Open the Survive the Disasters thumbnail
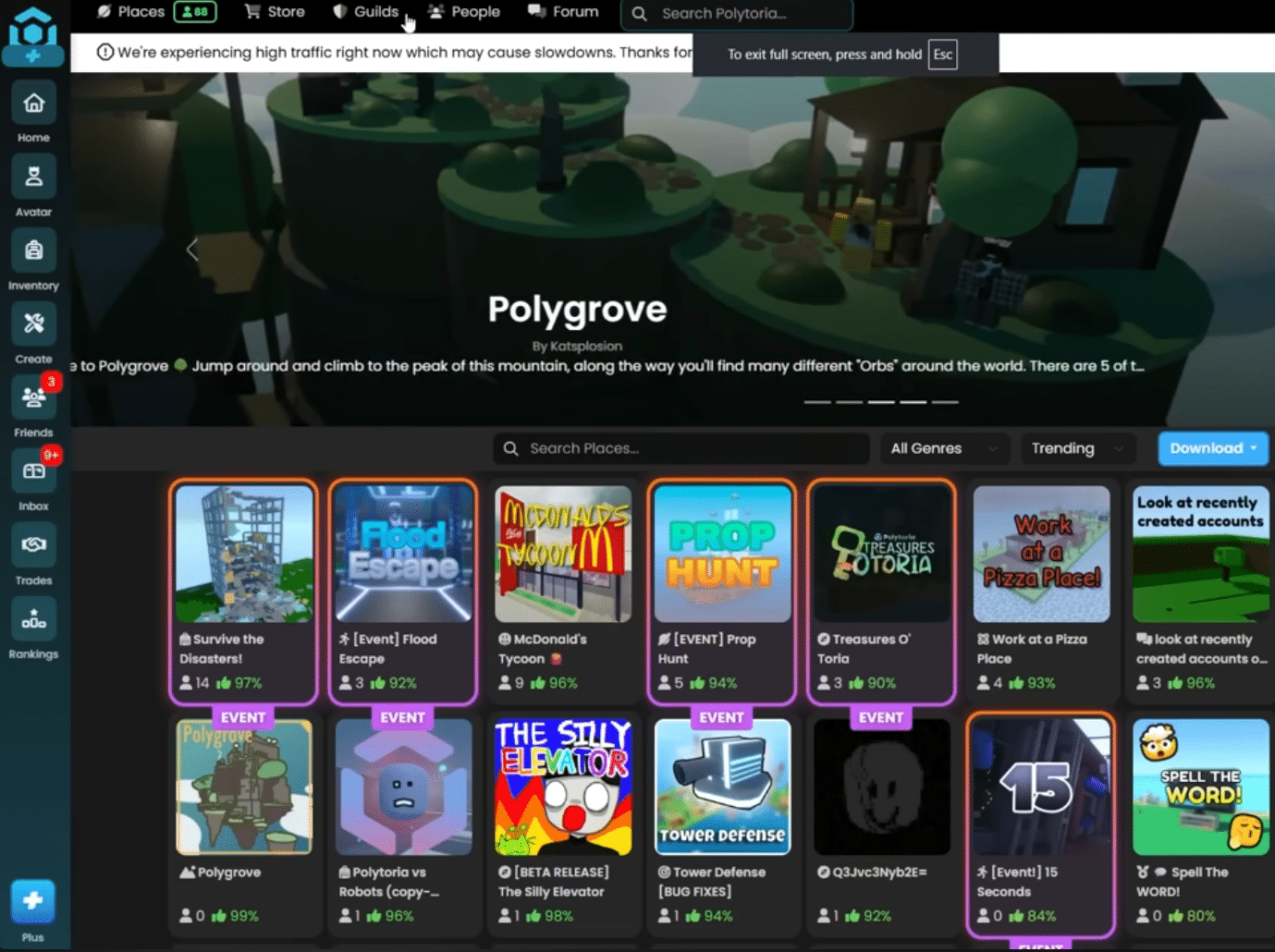 click(244, 554)
